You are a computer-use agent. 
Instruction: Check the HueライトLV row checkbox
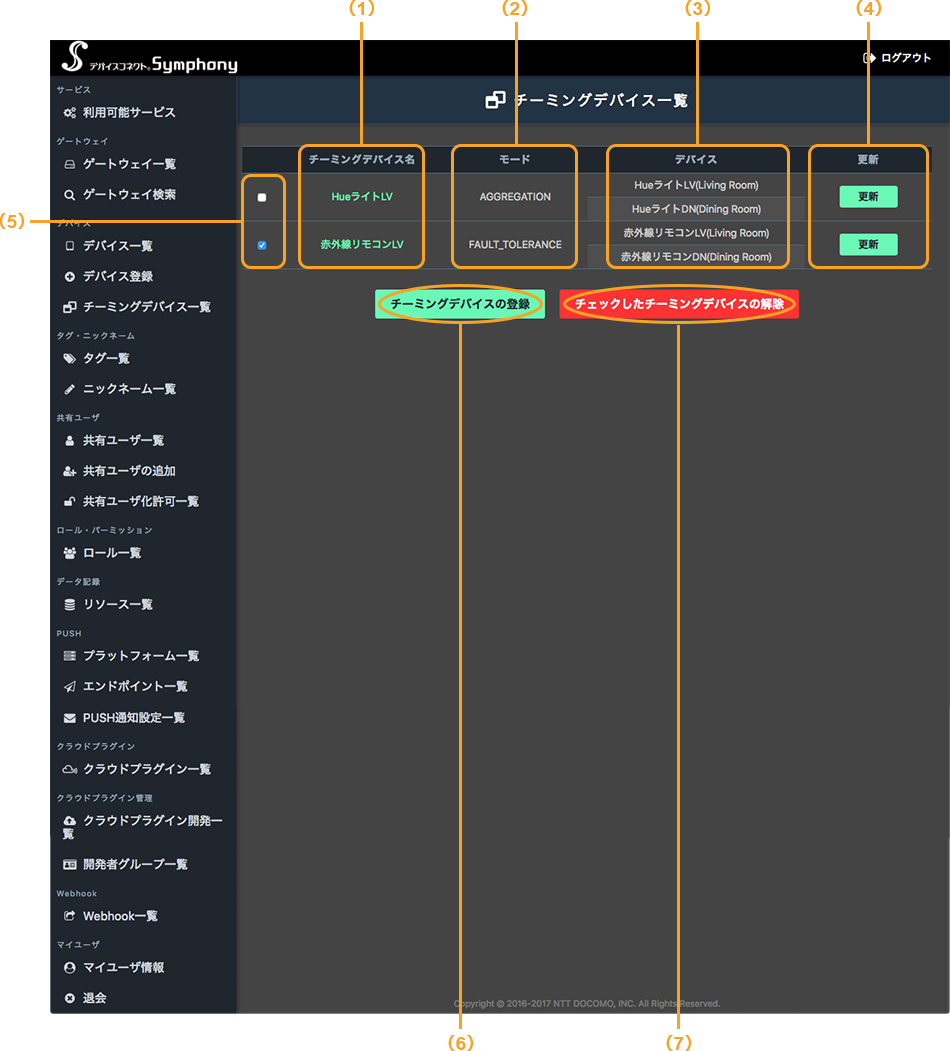(x=262, y=197)
